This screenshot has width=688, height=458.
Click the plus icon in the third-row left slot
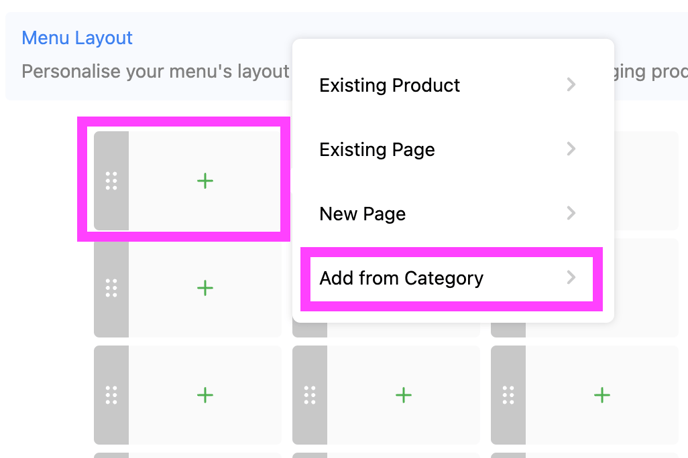click(x=205, y=395)
